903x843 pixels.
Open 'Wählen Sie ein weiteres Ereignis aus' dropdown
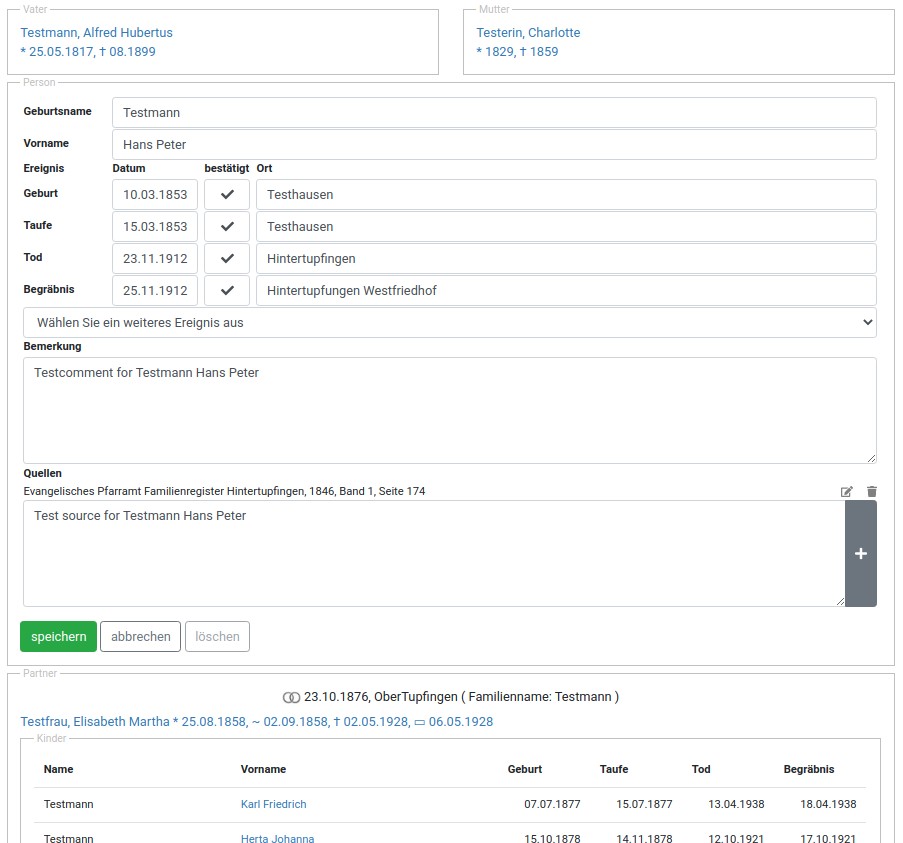pyautogui.click(x=450, y=322)
